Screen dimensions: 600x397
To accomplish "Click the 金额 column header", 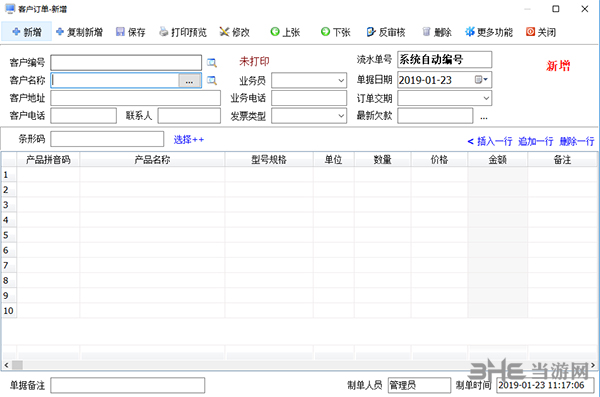I will pyautogui.click(x=497, y=160).
